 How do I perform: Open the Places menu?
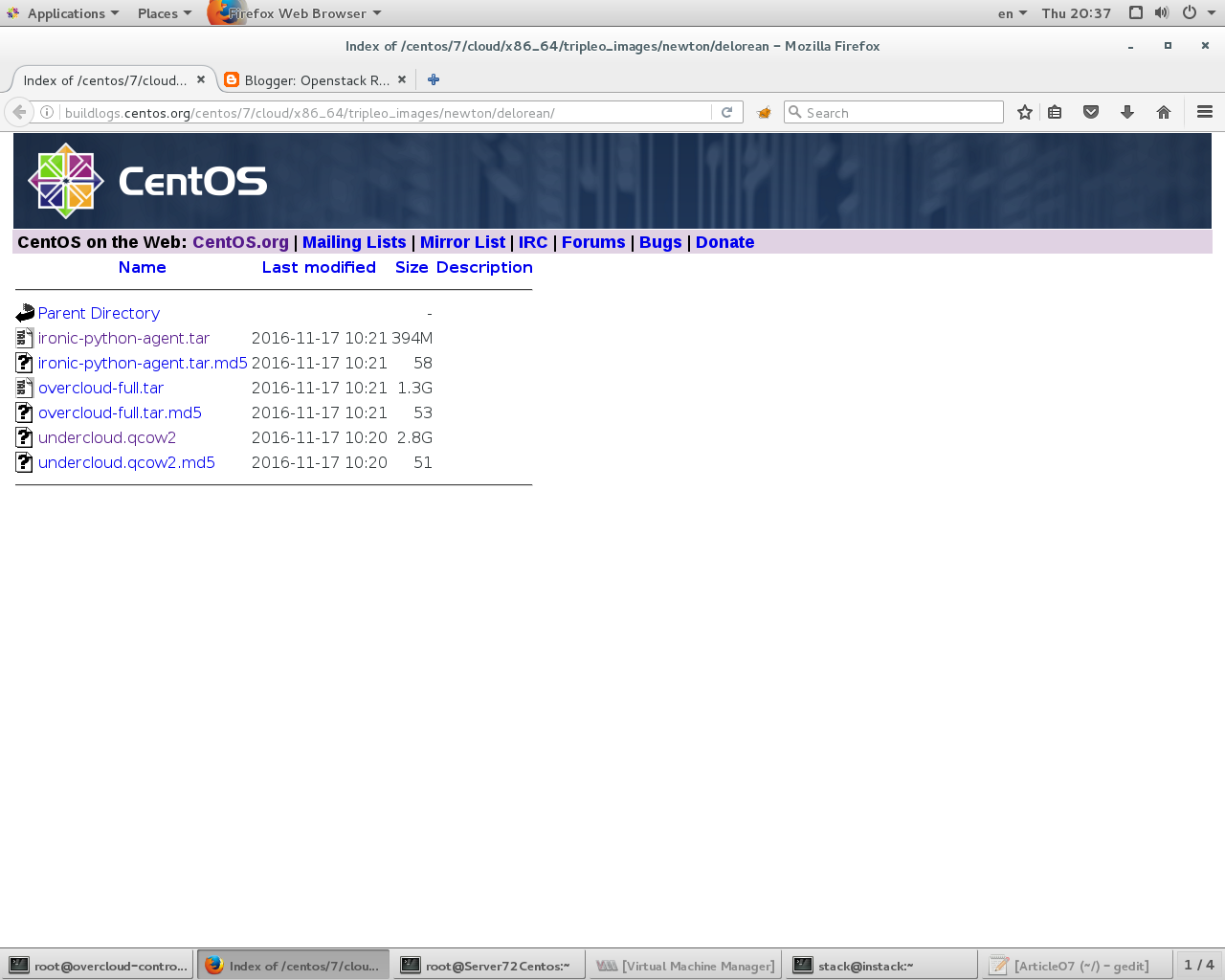pos(165,13)
